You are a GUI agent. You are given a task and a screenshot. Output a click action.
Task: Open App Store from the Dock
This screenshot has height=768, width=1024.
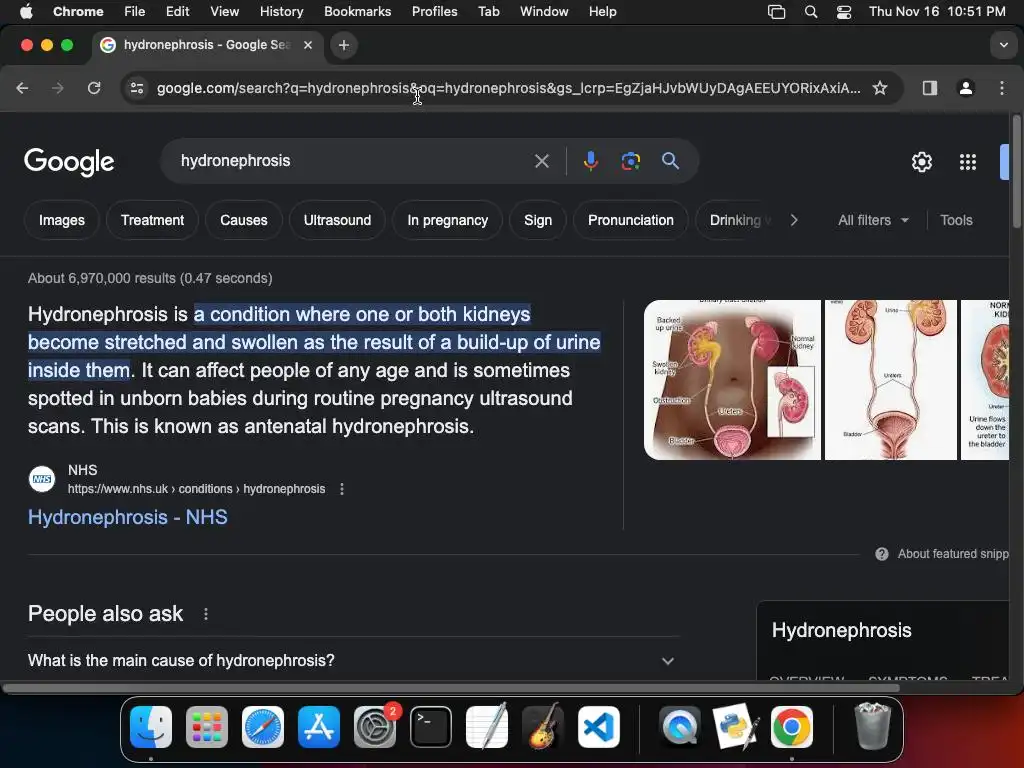tap(319, 727)
